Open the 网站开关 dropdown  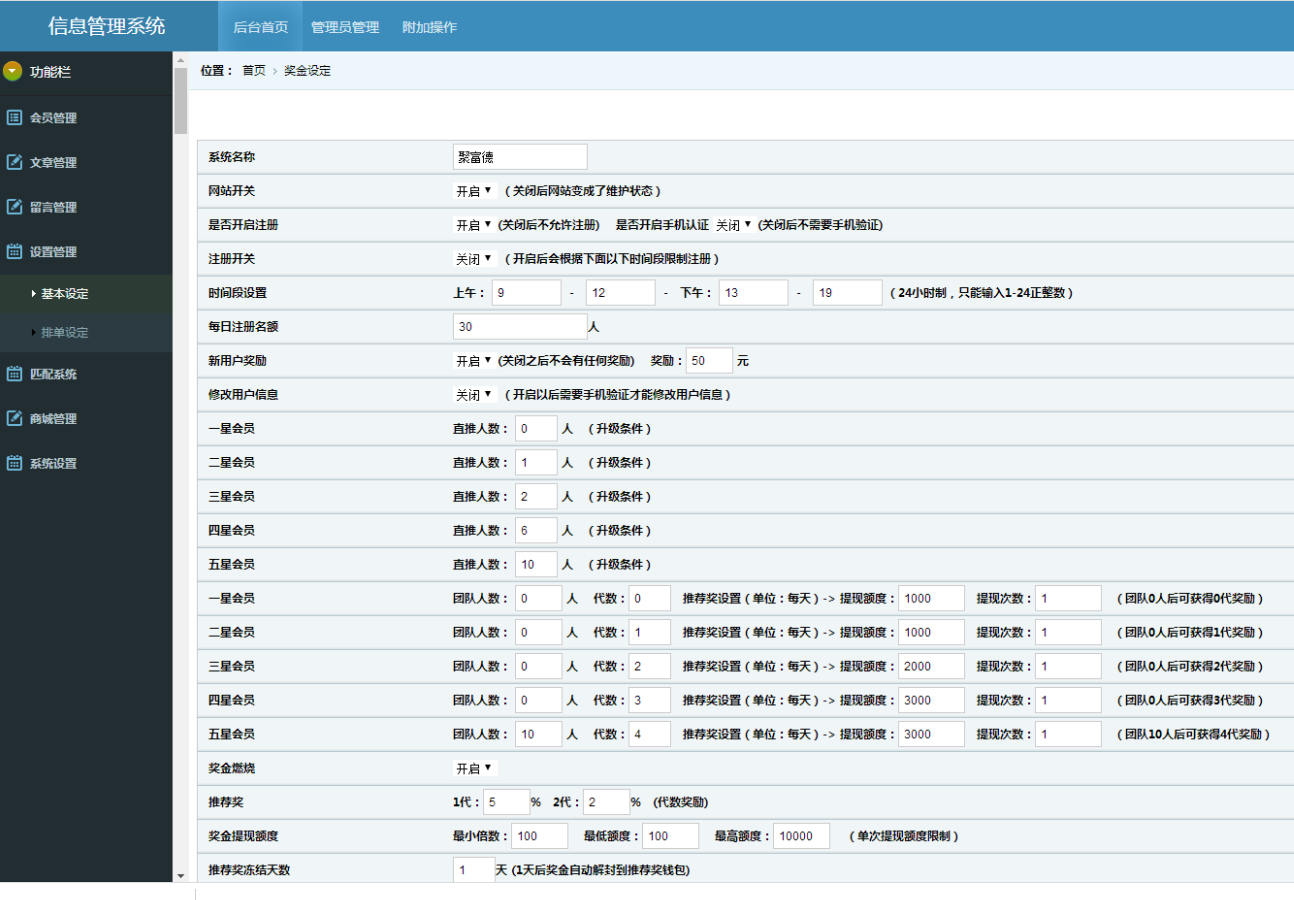pyautogui.click(x=475, y=191)
